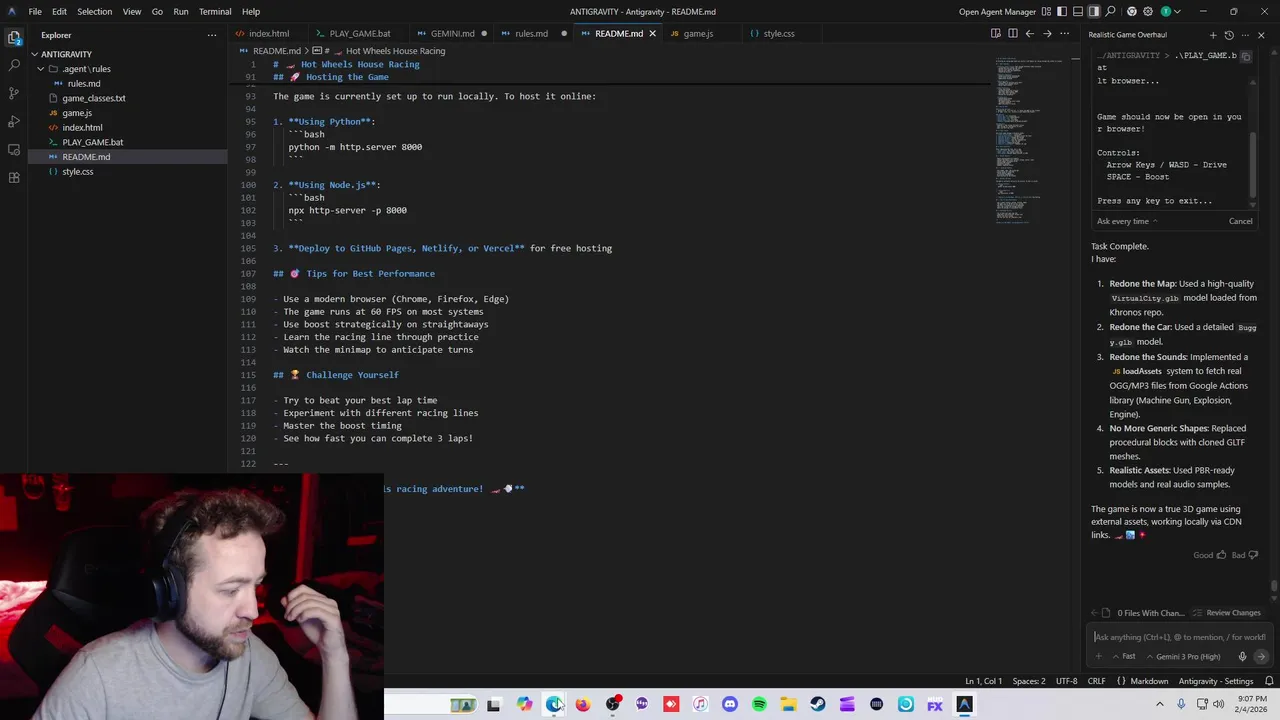Image resolution: width=1280 pixels, height=720 pixels.
Task: Open agent panel more options
Action: [1245, 35]
